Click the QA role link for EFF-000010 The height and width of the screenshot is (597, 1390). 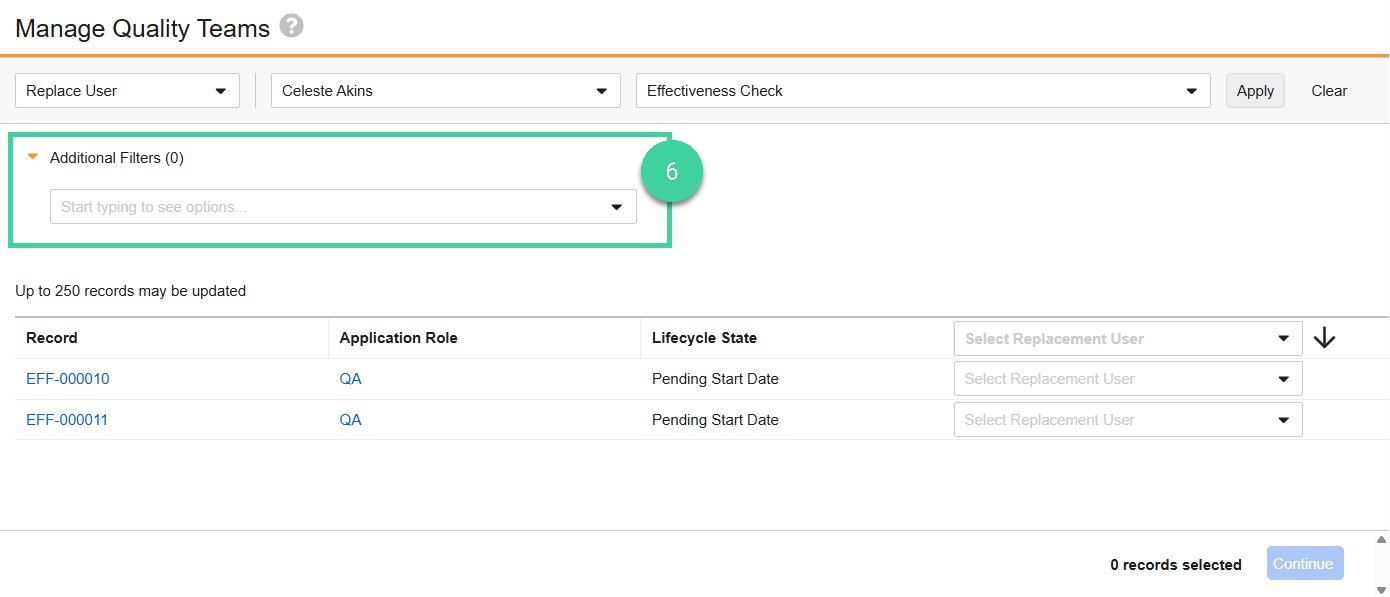(350, 378)
